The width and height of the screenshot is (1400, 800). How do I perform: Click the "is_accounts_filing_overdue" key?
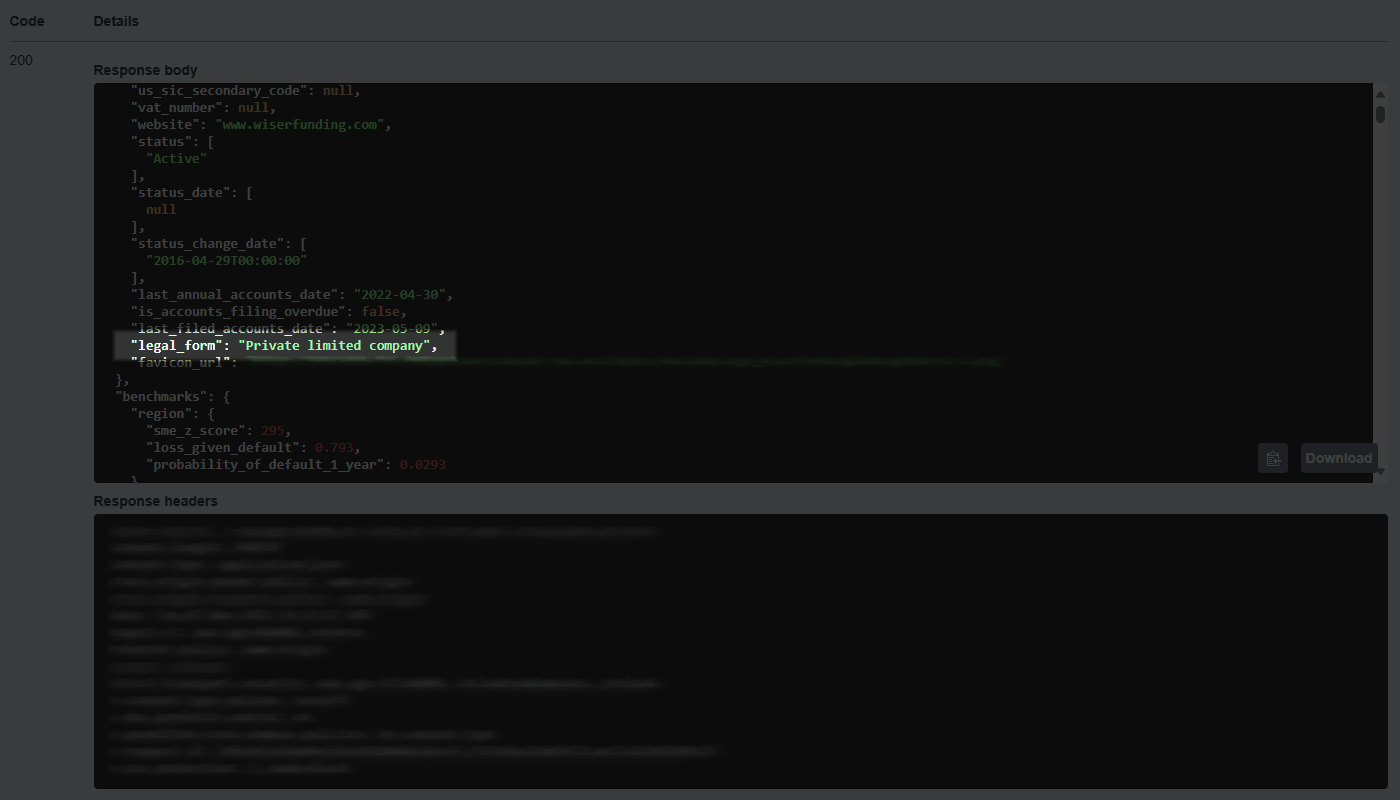coord(238,312)
